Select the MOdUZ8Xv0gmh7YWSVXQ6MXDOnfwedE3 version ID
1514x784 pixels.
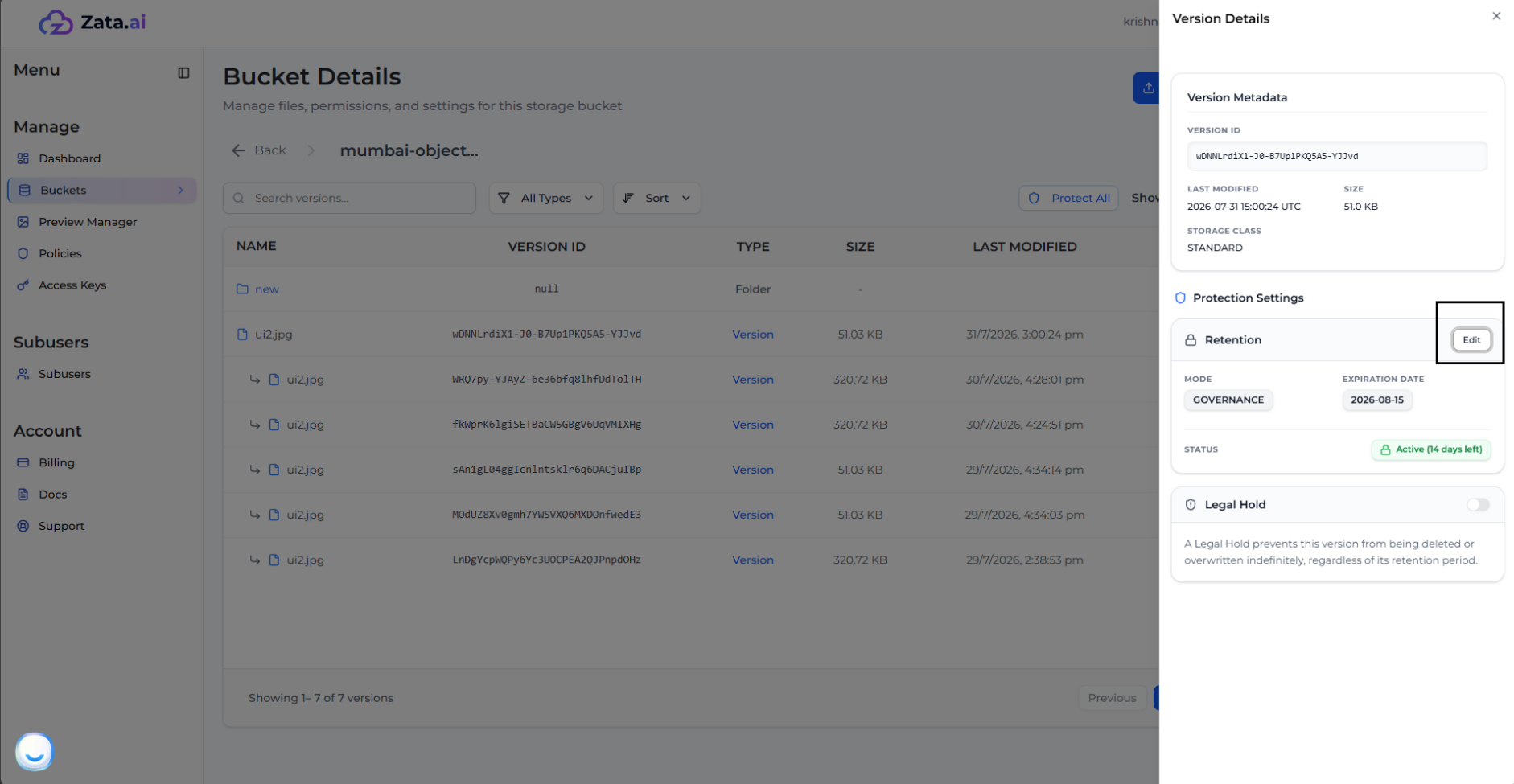point(546,515)
